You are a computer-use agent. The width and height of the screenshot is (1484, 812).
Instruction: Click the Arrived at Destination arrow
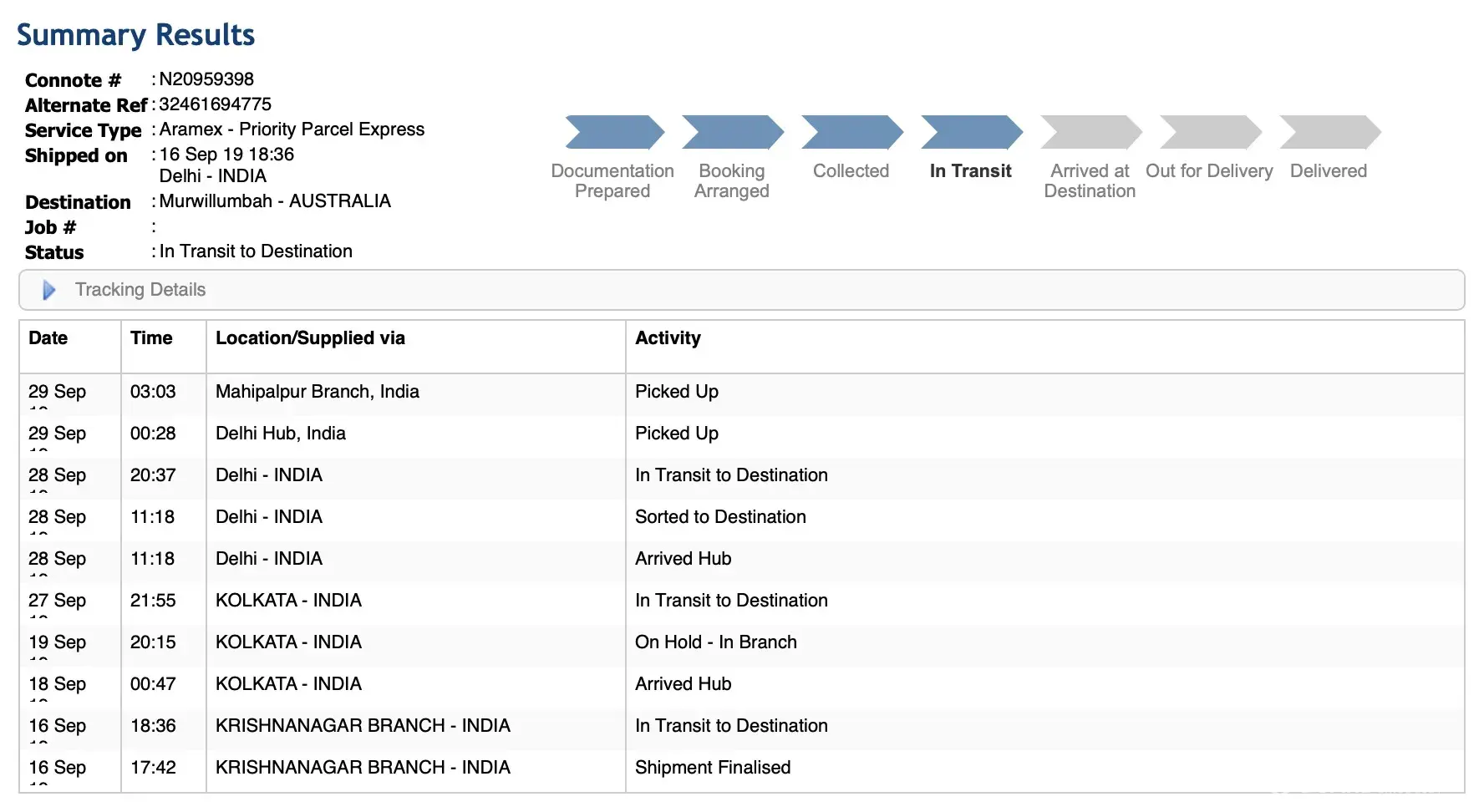point(1090,132)
